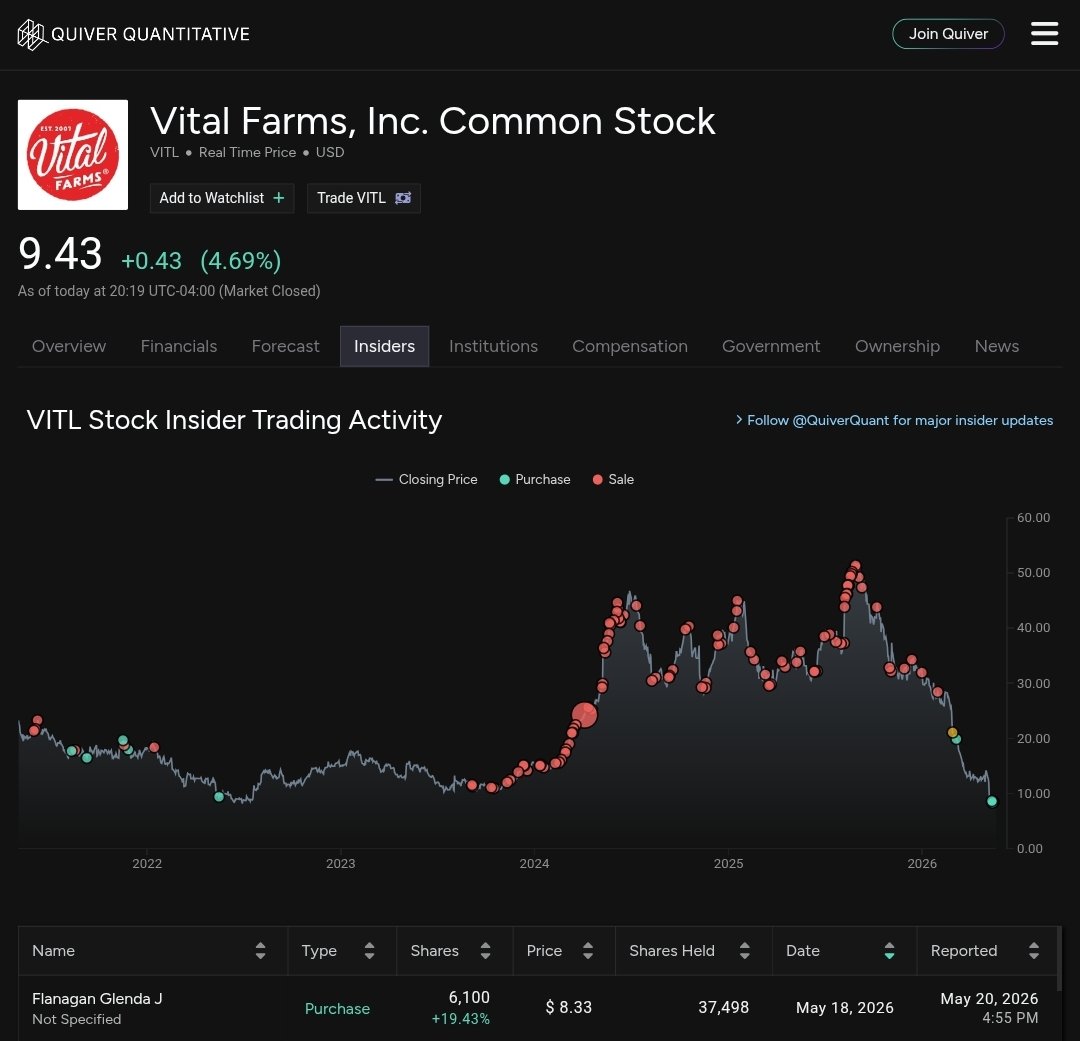Switch to the News tab
The height and width of the screenshot is (1041, 1080).
[x=997, y=347]
